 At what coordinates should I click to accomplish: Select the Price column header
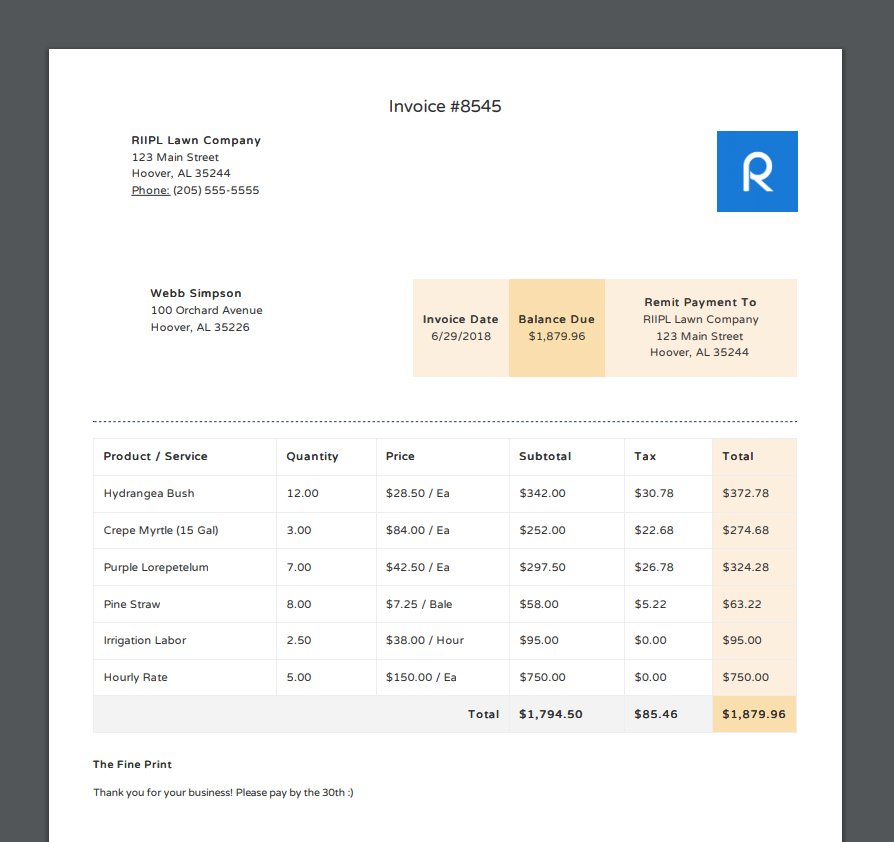coord(400,456)
